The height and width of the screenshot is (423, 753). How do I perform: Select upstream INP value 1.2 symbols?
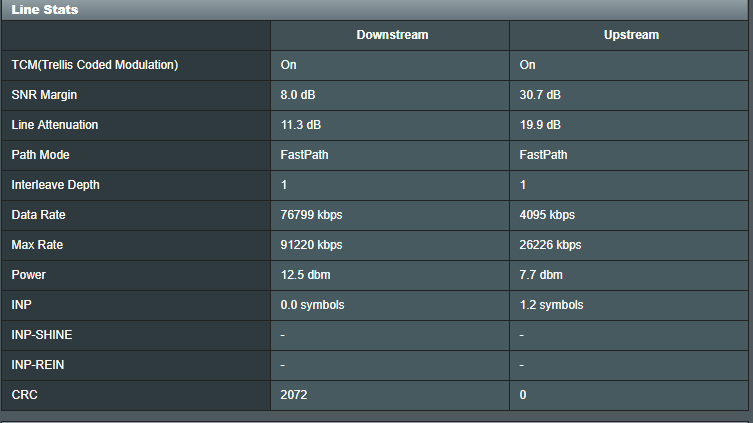tap(551, 305)
